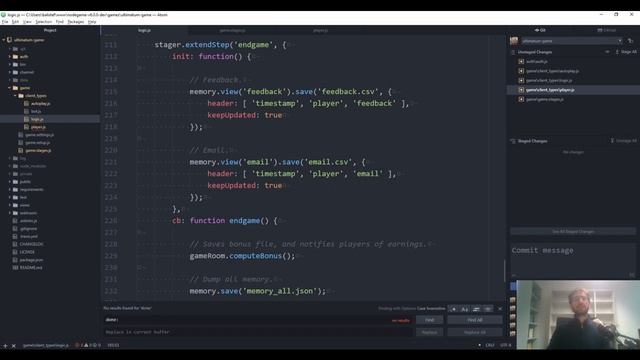Switch to the logic.js editor tab
This screenshot has width=640, height=360.
[x=144, y=31]
